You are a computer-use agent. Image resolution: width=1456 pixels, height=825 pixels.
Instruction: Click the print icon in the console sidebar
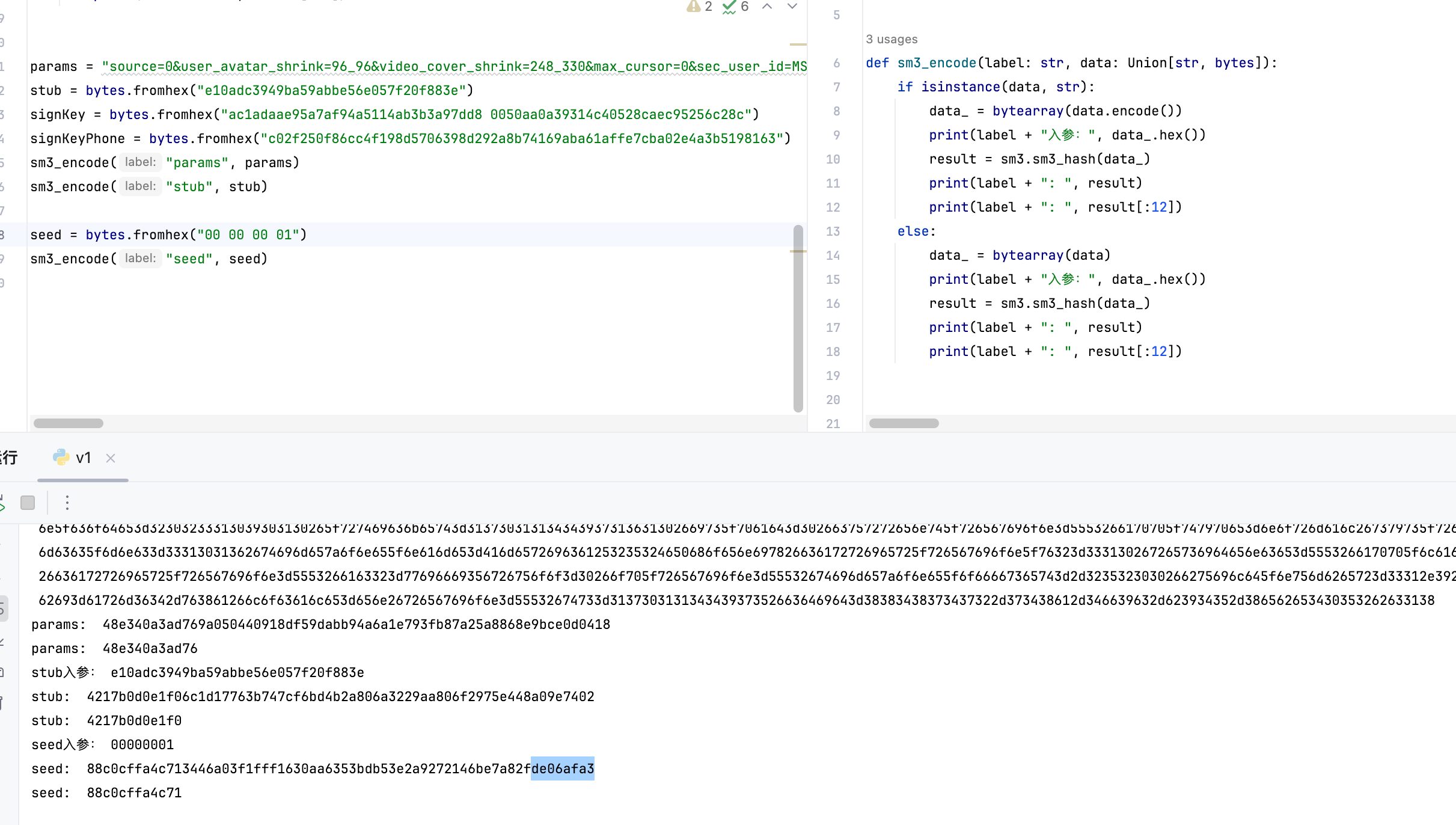point(2,672)
